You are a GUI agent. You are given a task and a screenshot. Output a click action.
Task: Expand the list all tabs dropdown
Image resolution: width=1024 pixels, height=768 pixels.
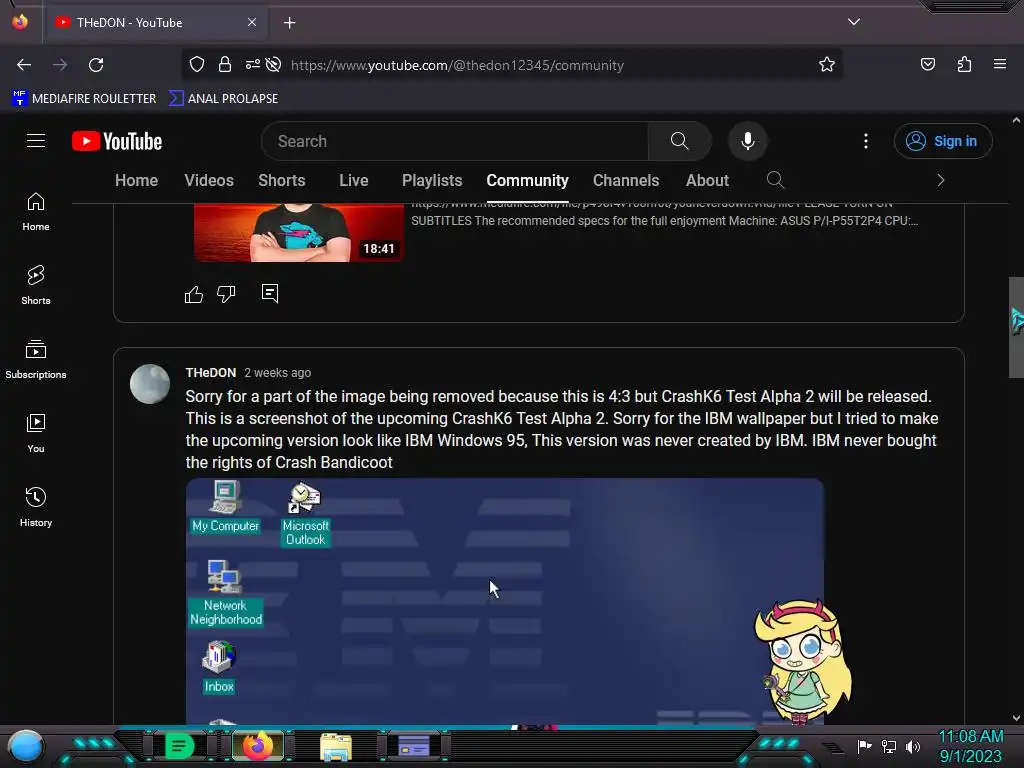click(x=854, y=22)
